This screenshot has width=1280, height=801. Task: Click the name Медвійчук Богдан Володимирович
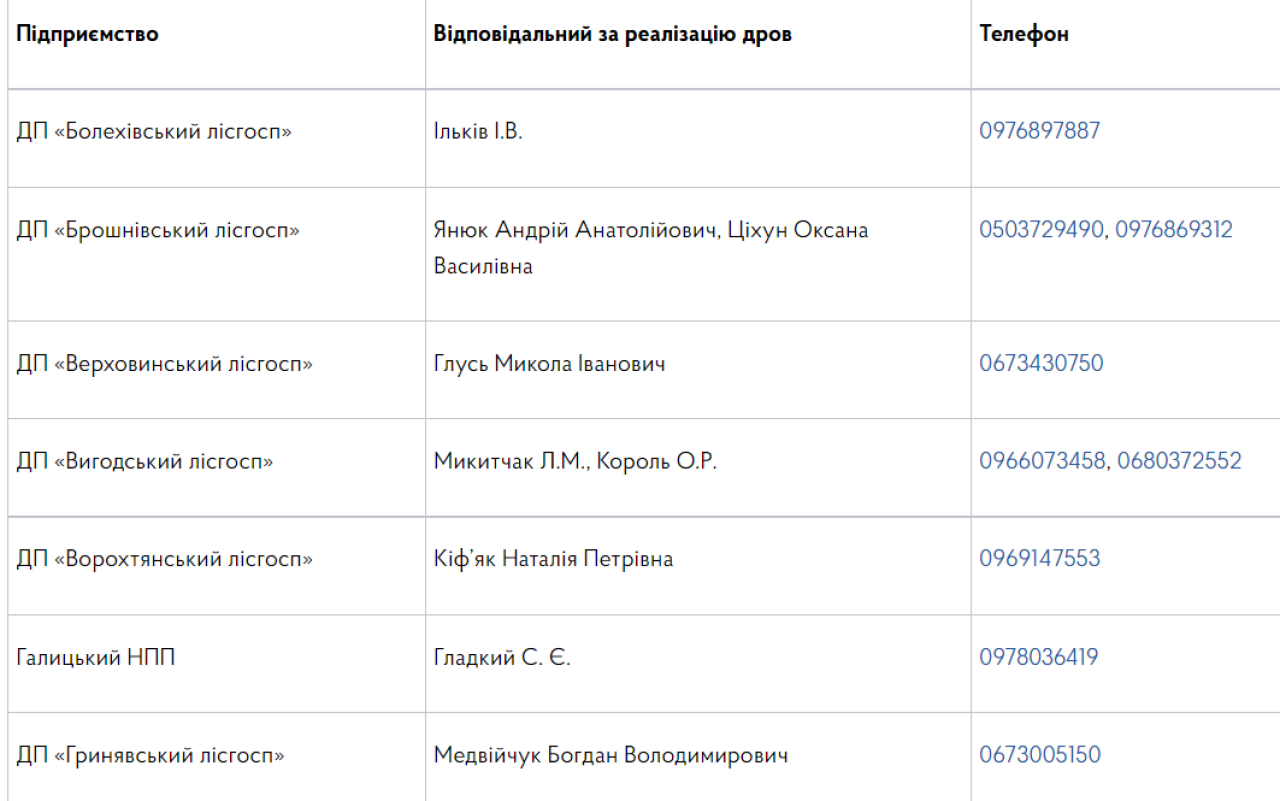click(610, 755)
